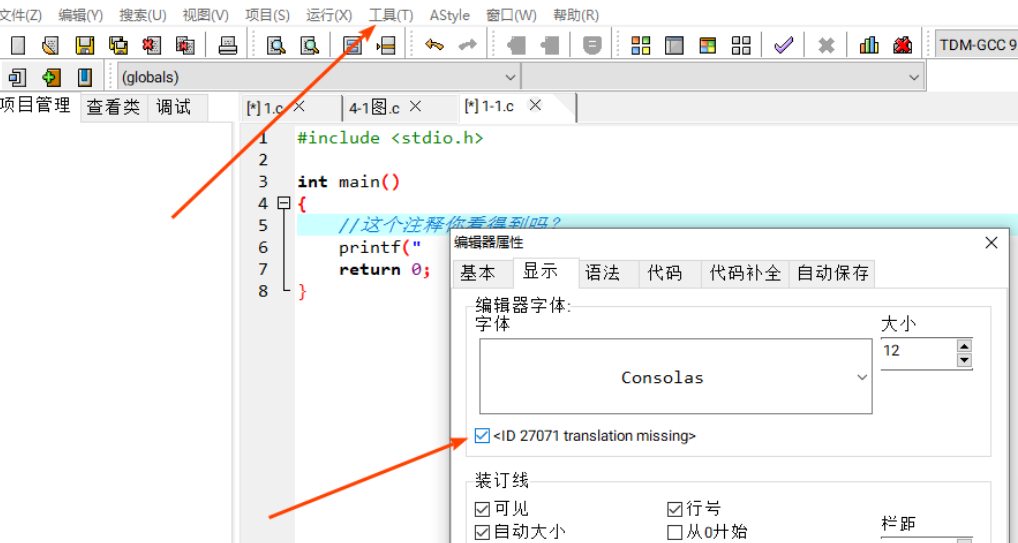Open the 编辑 menu
The height and width of the screenshot is (543, 1018).
coord(81,15)
